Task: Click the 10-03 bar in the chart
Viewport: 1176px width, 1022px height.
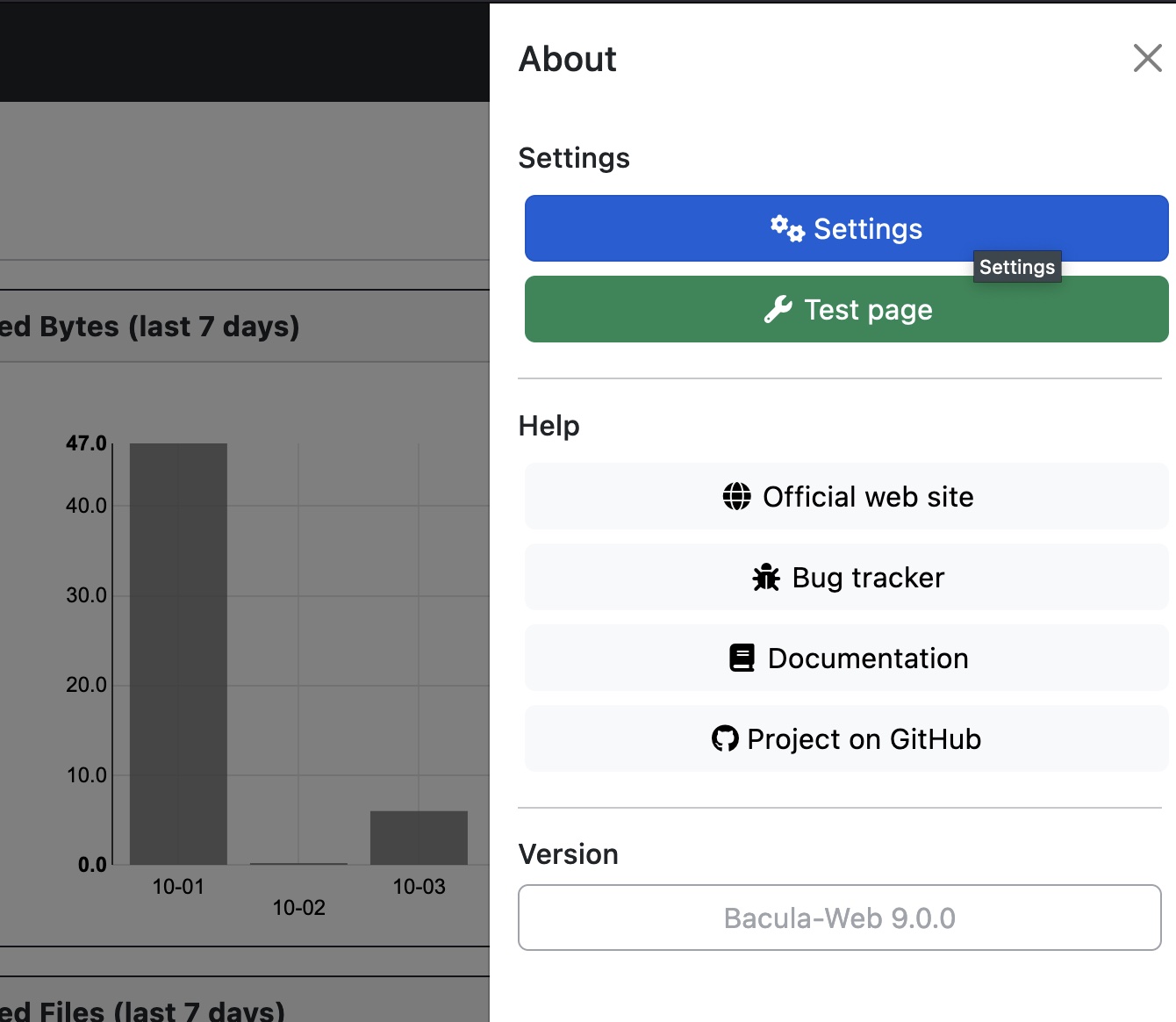Action: click(419, 838)
